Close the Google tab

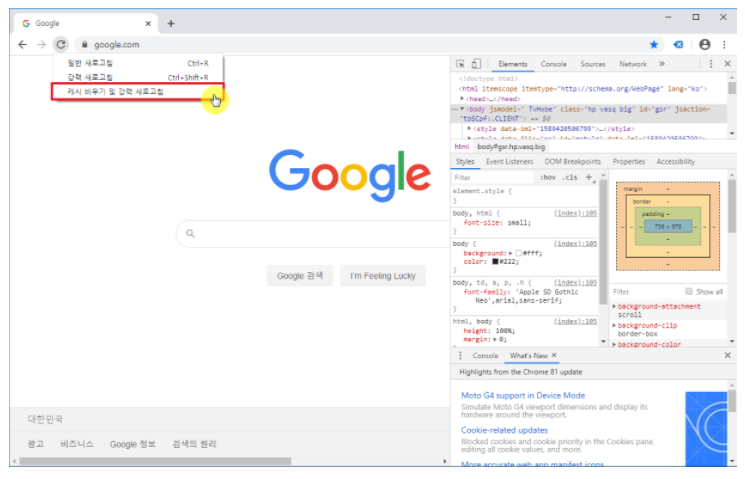point(148,23)
